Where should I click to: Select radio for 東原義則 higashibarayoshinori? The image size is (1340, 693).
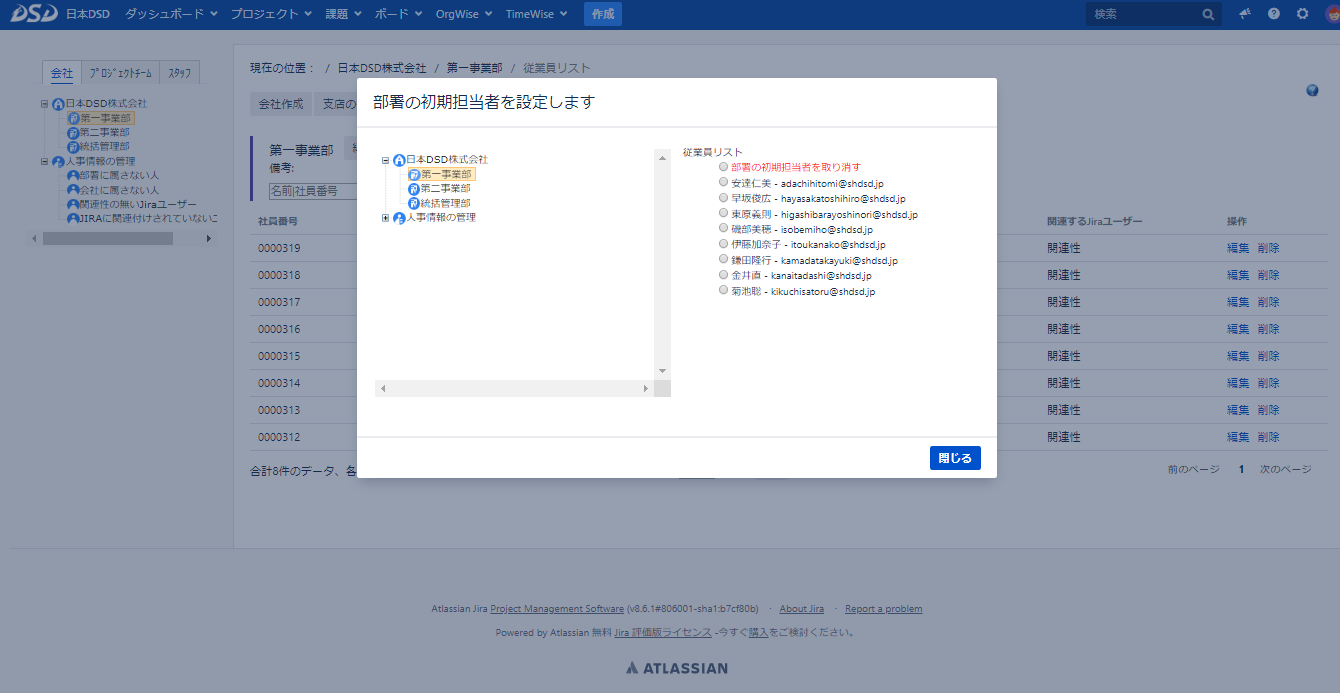(x=723, y=213)
